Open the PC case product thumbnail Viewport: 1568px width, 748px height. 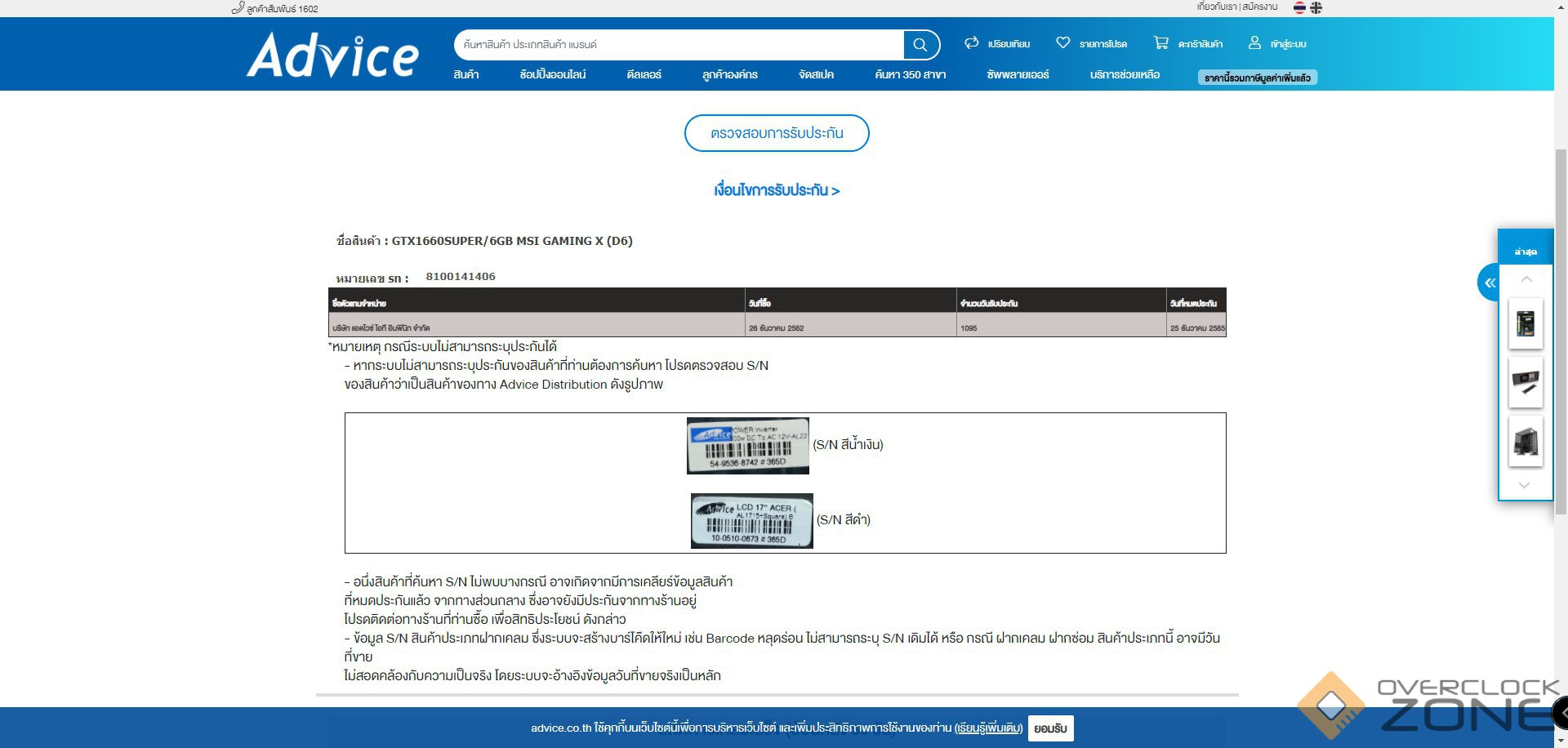(x=1525, y=442)
